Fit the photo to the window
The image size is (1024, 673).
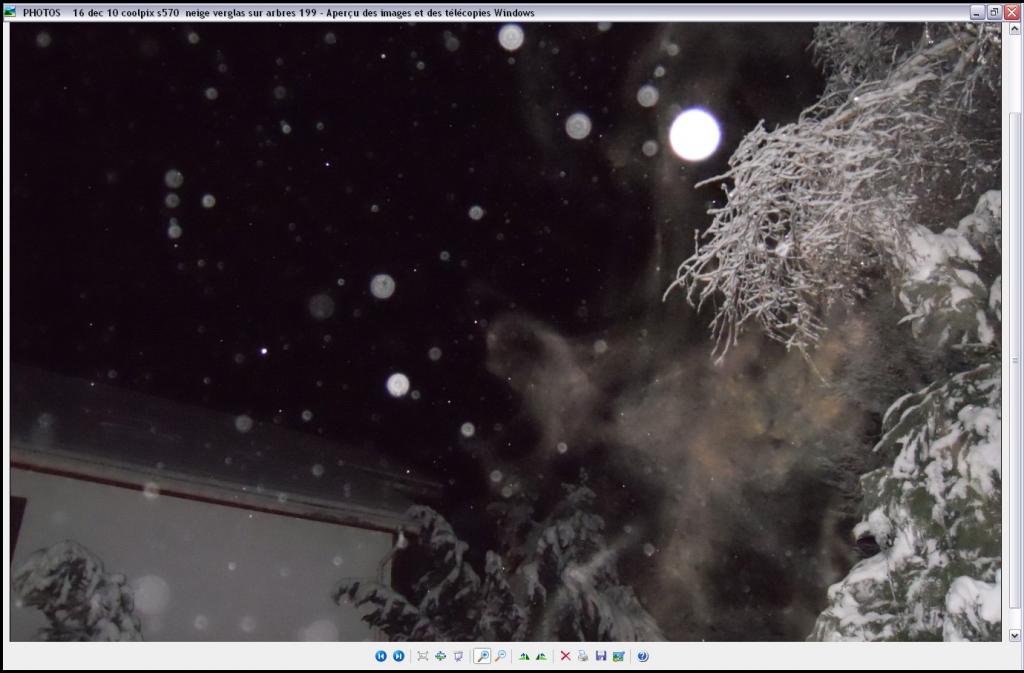pos(423,656)
